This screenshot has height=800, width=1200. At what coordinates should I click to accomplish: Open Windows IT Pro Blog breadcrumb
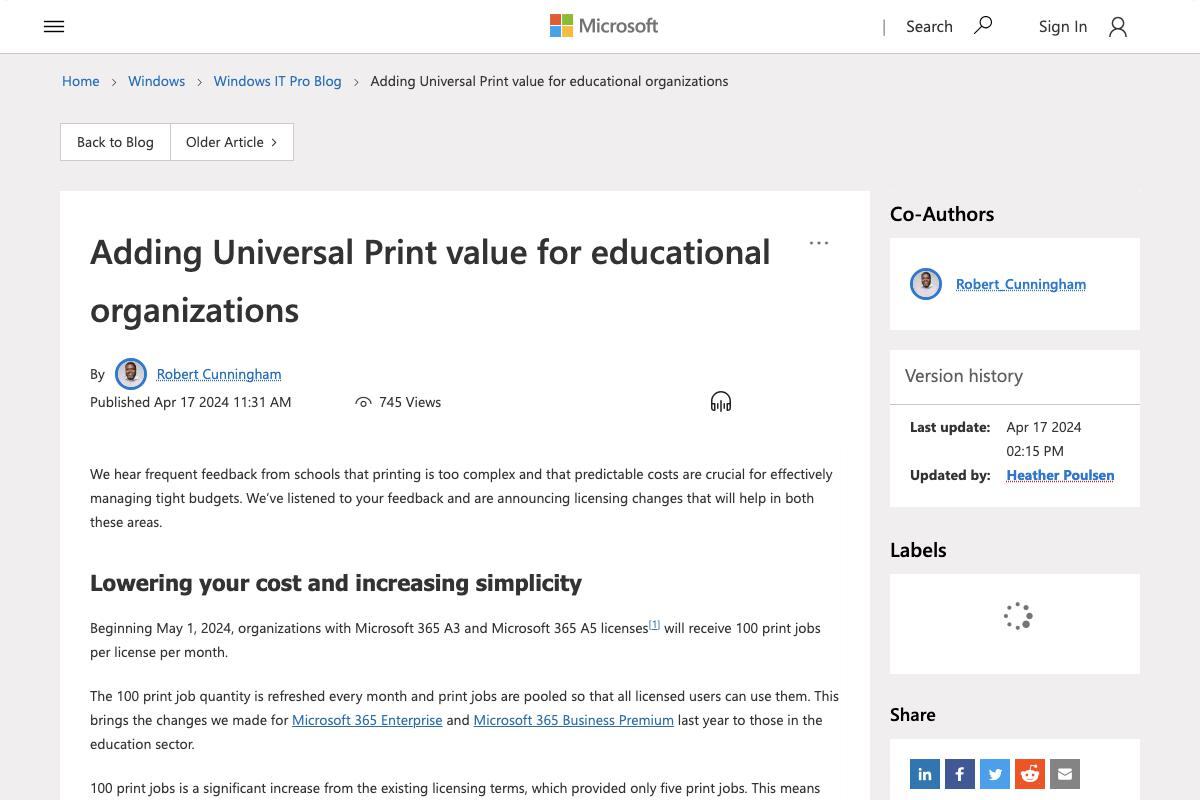[x=277, y=81]
